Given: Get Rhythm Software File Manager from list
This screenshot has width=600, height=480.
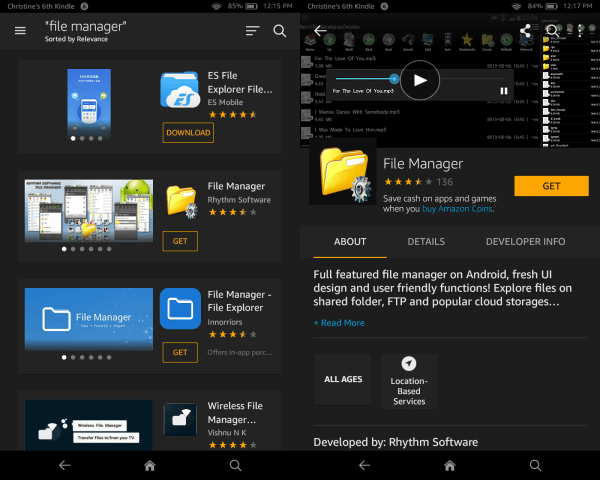Looking at the screenshot, I should point(180,241).
